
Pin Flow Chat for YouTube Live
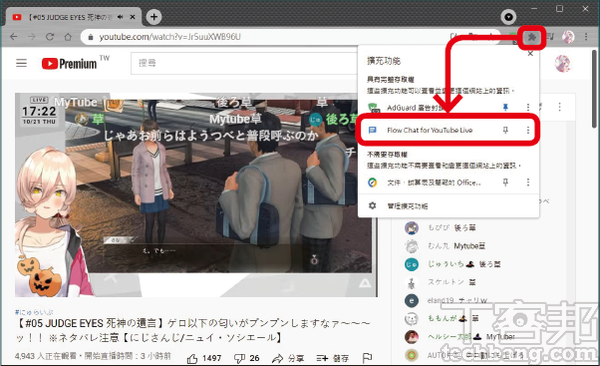[505, 130]
